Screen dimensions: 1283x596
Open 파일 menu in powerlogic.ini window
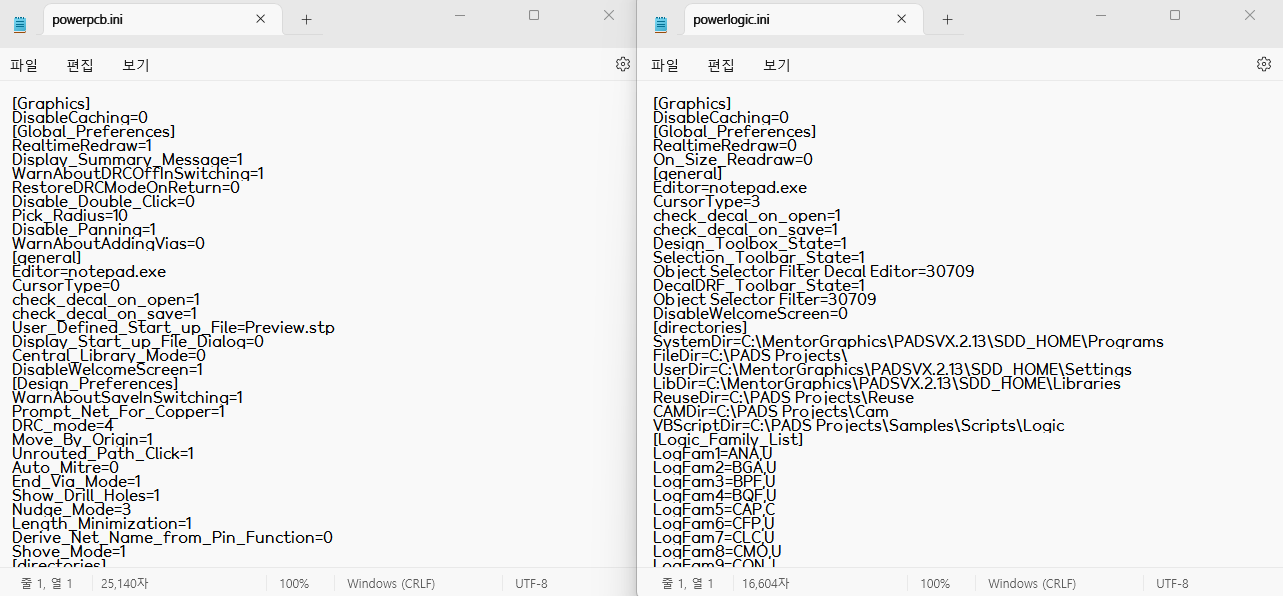pos(665,65)
